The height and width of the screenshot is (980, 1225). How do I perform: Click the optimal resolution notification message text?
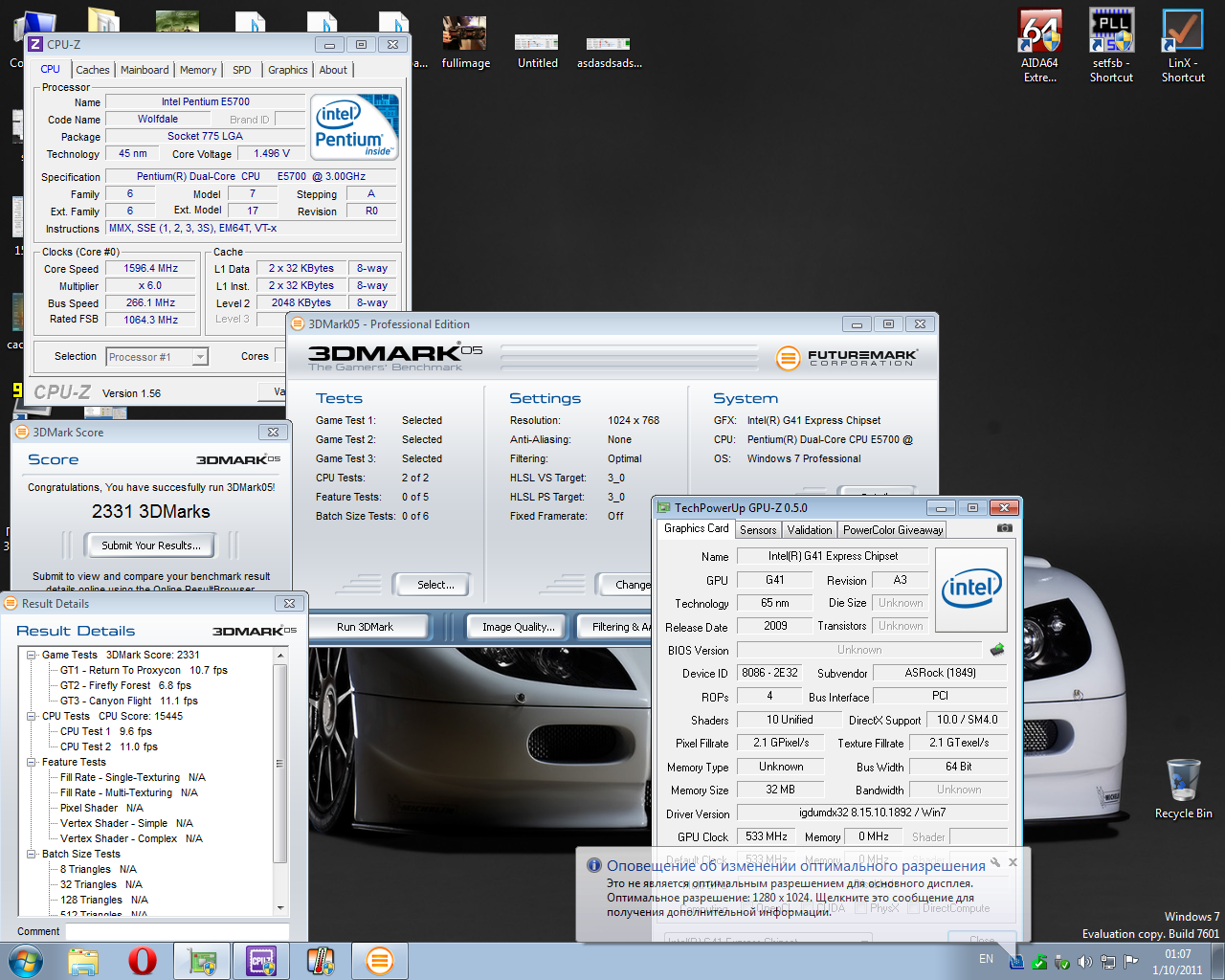tap(791, 898)
